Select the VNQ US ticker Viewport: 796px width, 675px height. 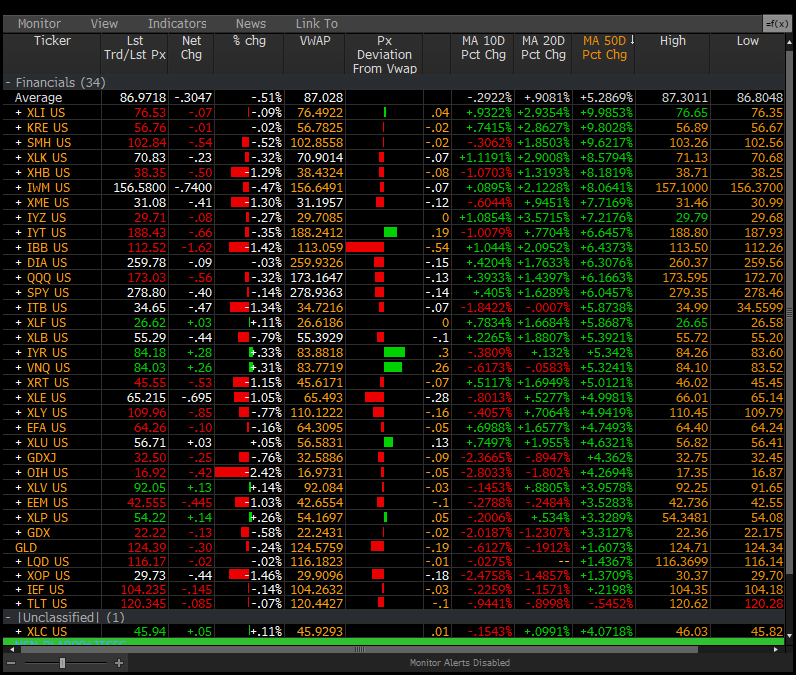click(x=48, y=367)
